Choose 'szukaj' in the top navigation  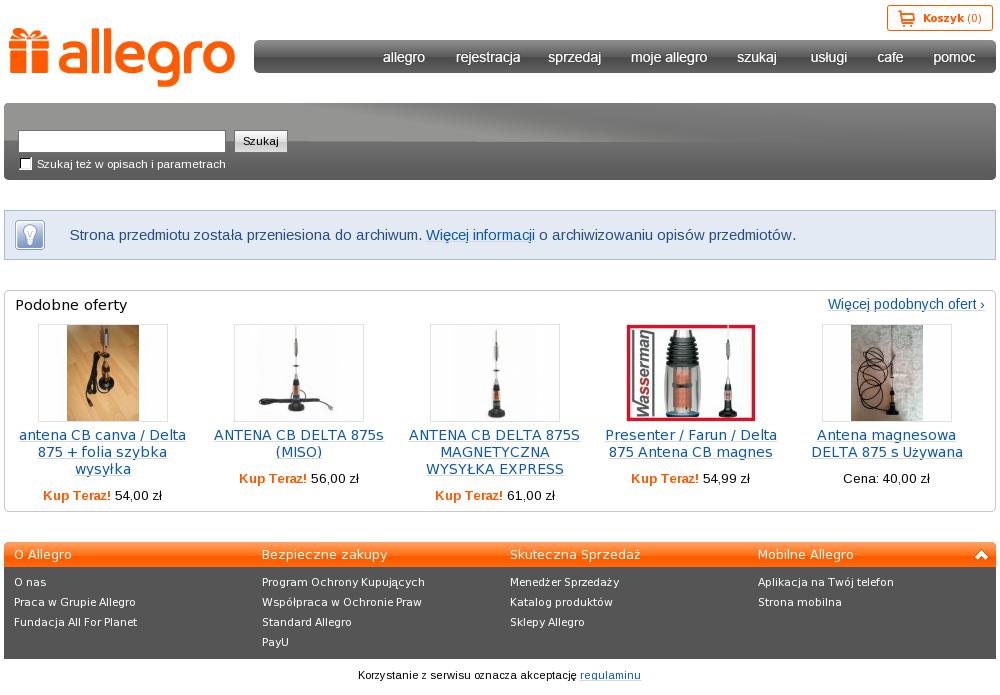[x=757, y=57]
